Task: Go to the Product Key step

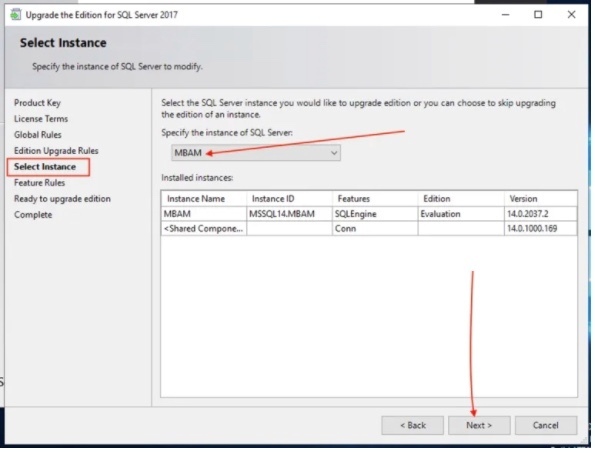Action: pyautogui.click(x=37, y=103)
